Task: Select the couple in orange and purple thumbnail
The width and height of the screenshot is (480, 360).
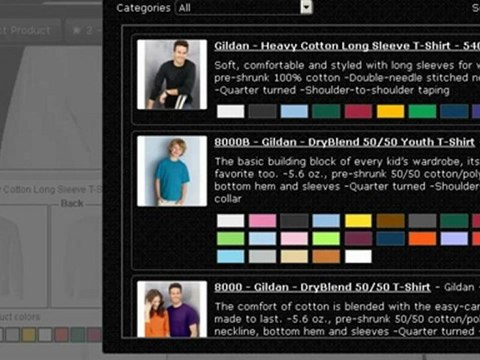Action: (172, 309)
